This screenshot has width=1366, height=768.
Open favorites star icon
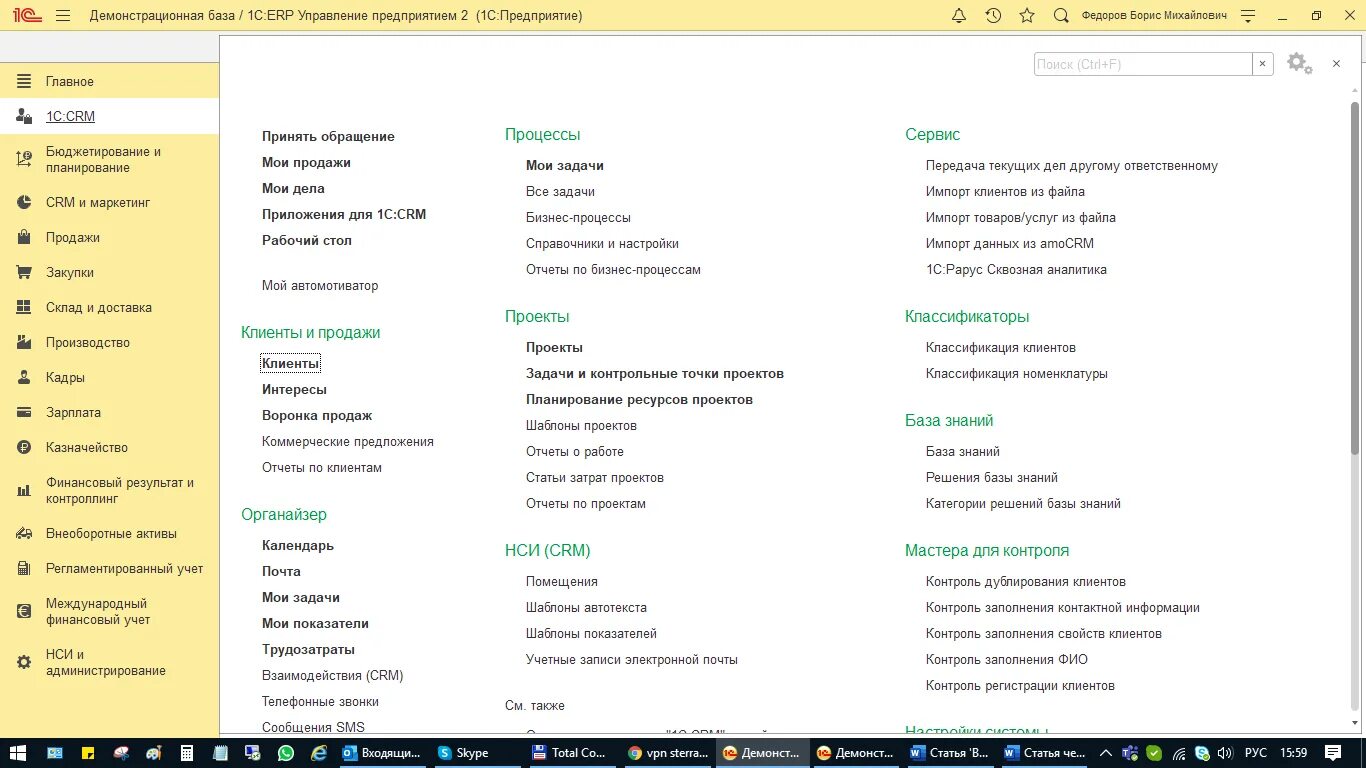click(x=1027, y=16)
